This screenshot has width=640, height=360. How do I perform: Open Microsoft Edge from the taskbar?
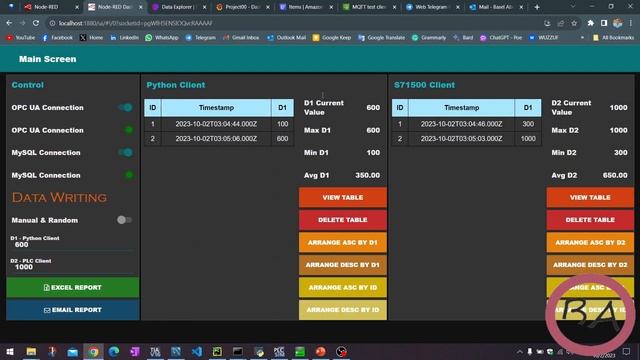click(114, 351)
